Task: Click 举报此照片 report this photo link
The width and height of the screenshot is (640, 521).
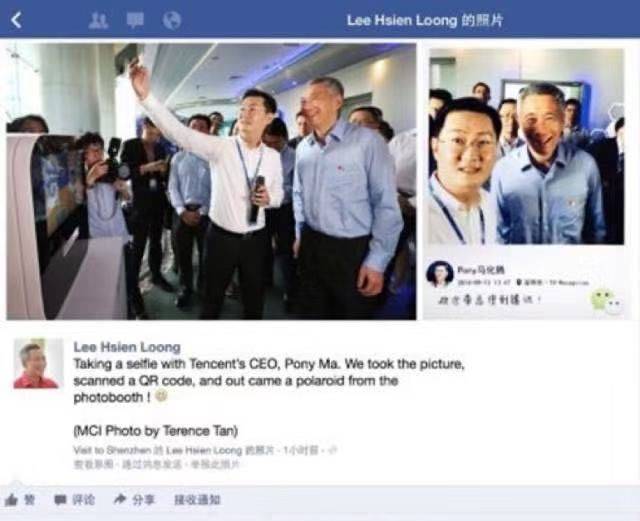Action: point(215,465)
